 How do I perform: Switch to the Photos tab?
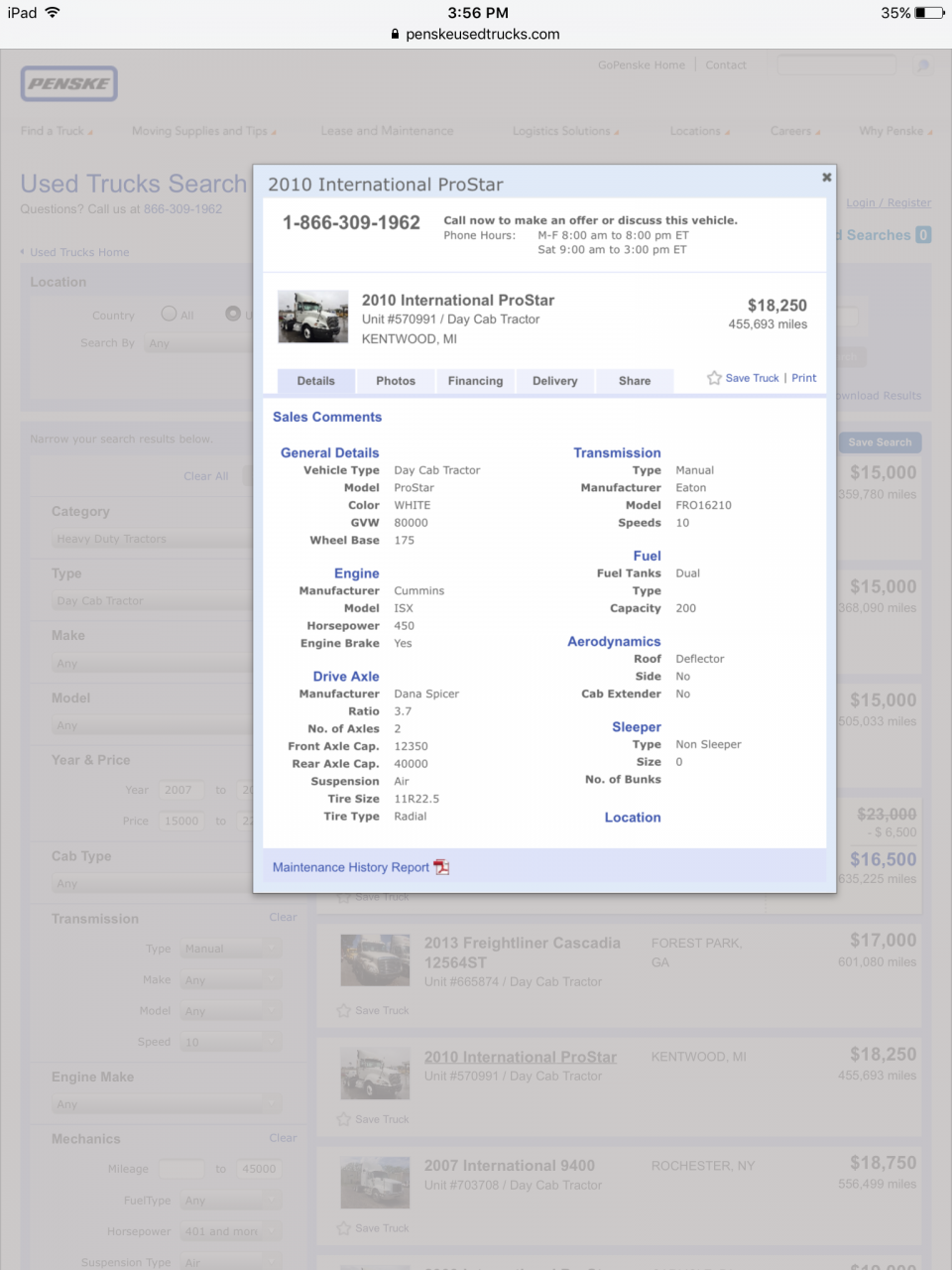[x=396, y=381]
